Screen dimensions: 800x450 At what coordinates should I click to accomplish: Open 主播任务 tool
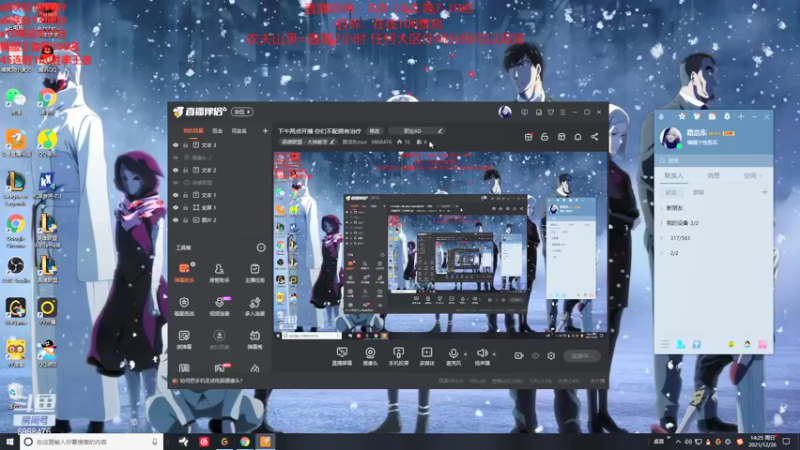click(x=255, y=273)
